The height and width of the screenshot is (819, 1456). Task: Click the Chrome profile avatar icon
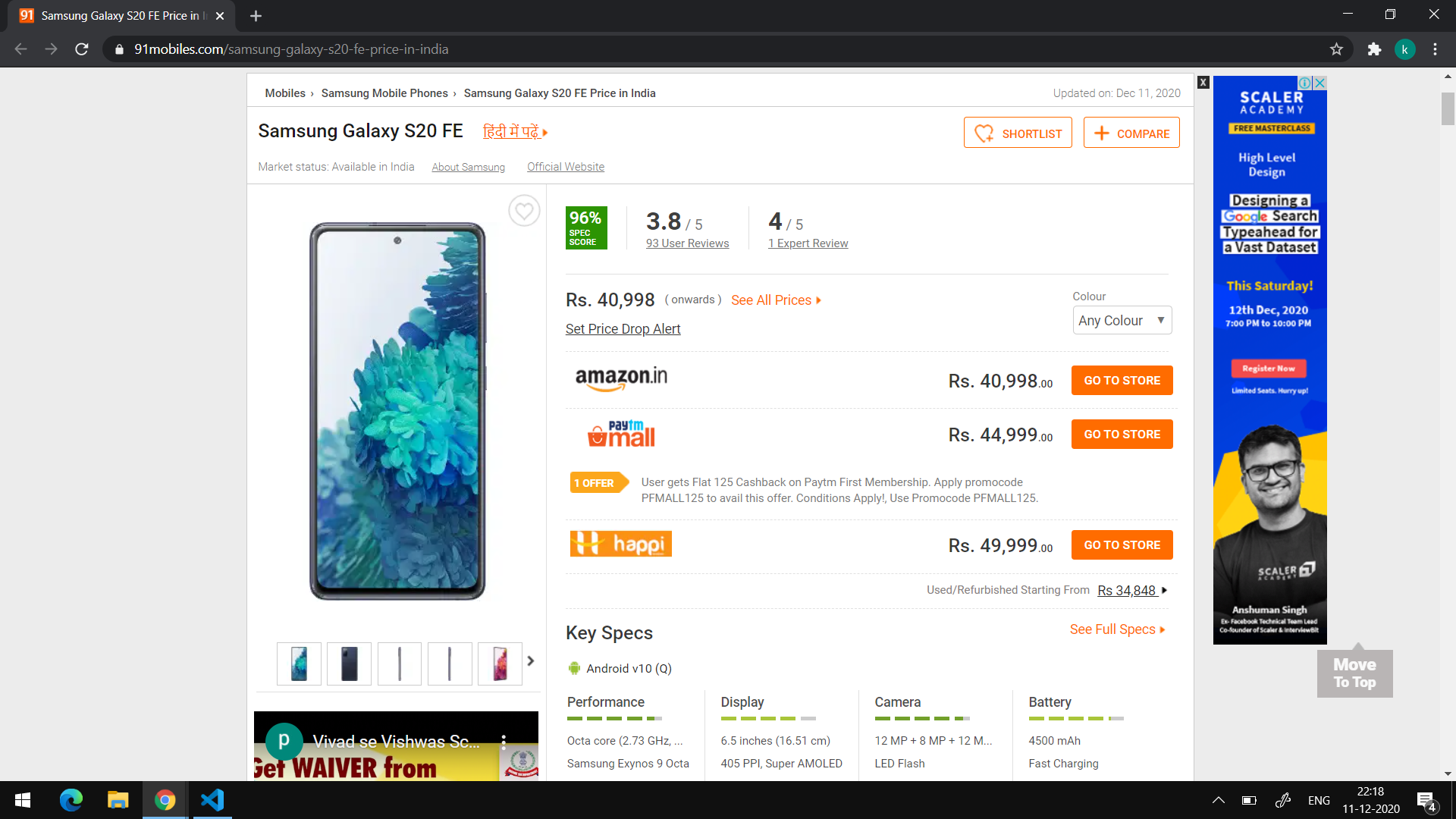click(1404, 49)
